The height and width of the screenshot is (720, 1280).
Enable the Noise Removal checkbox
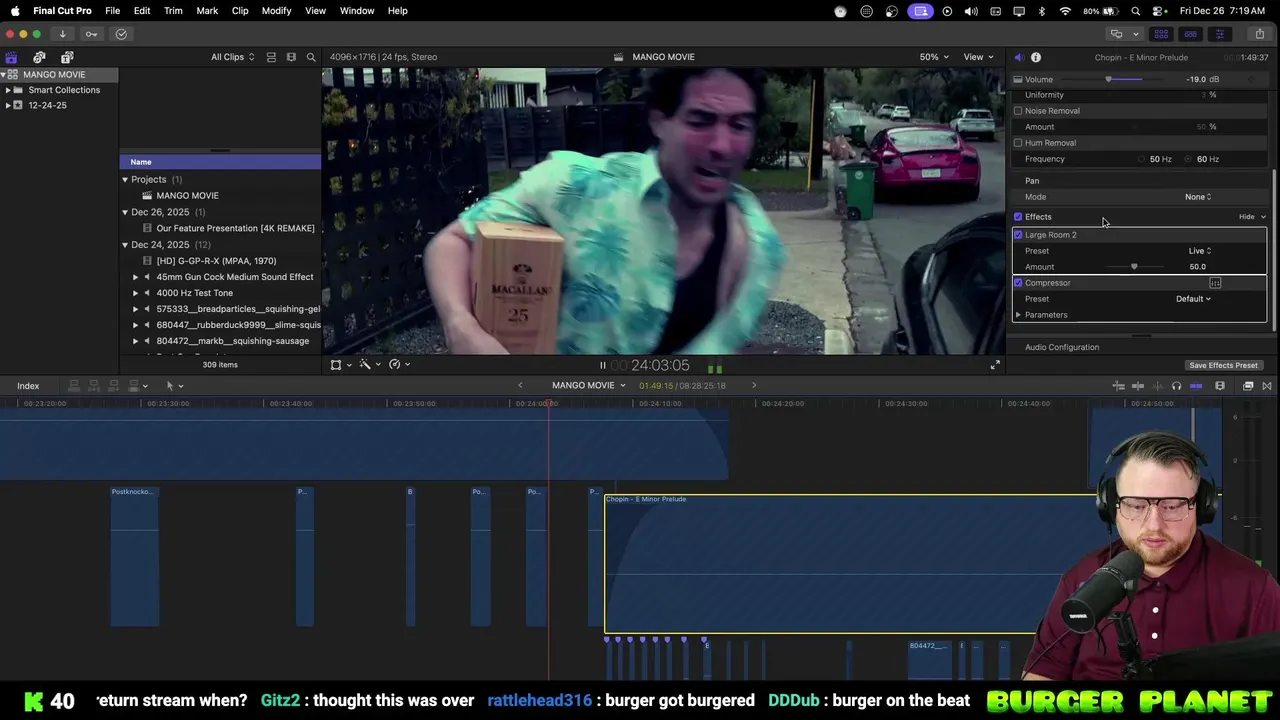(x=1018, y=111)
